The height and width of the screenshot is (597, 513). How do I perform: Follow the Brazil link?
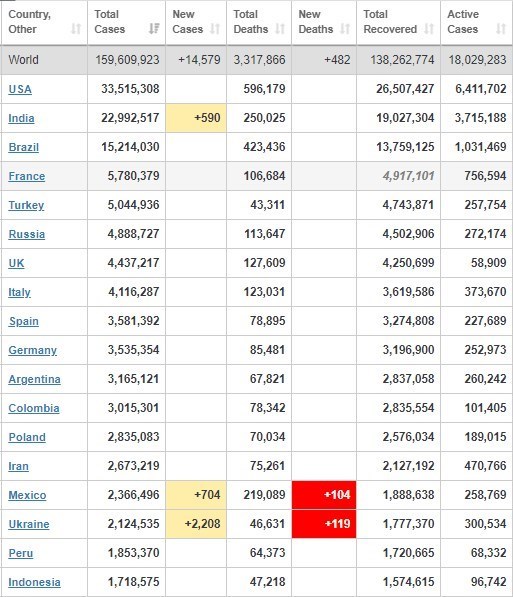coord(24,147)
